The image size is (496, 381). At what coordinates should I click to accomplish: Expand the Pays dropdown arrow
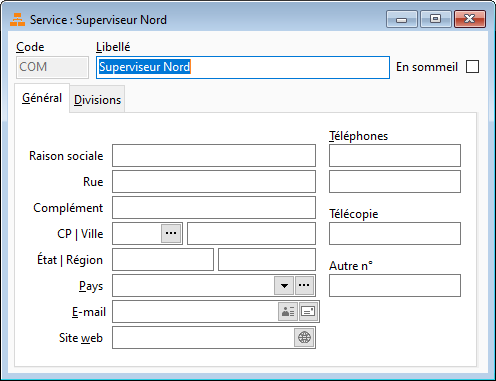[x=284, y=285]
